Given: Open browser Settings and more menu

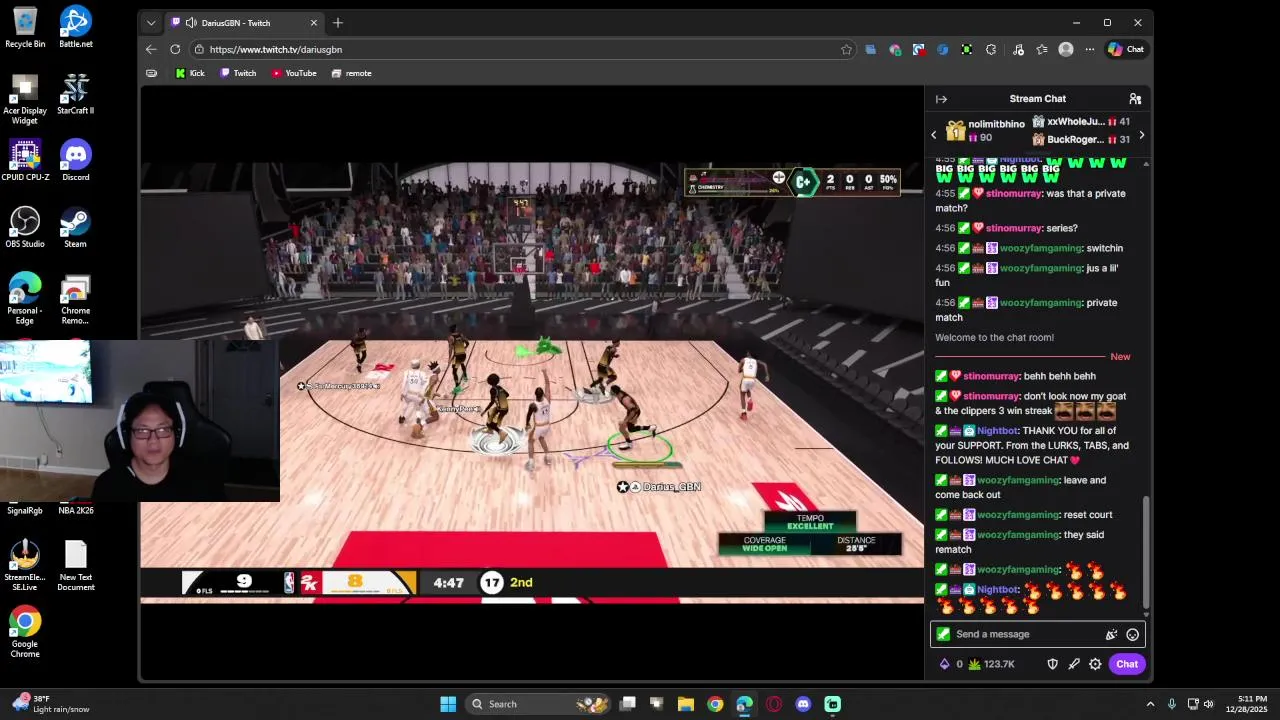Looking at the screenshot, I should (1090, 49).
